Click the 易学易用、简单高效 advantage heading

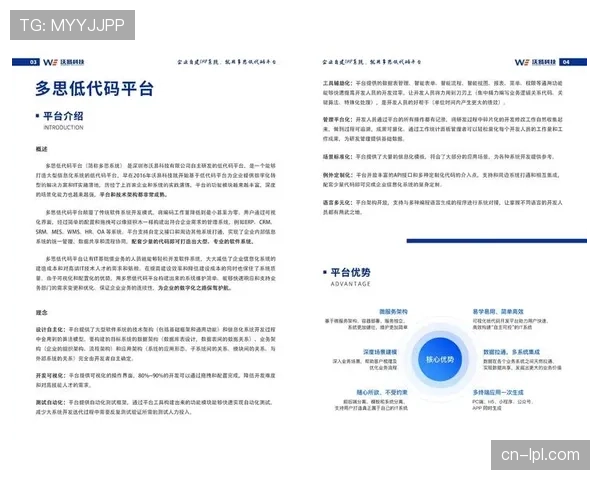498,312
